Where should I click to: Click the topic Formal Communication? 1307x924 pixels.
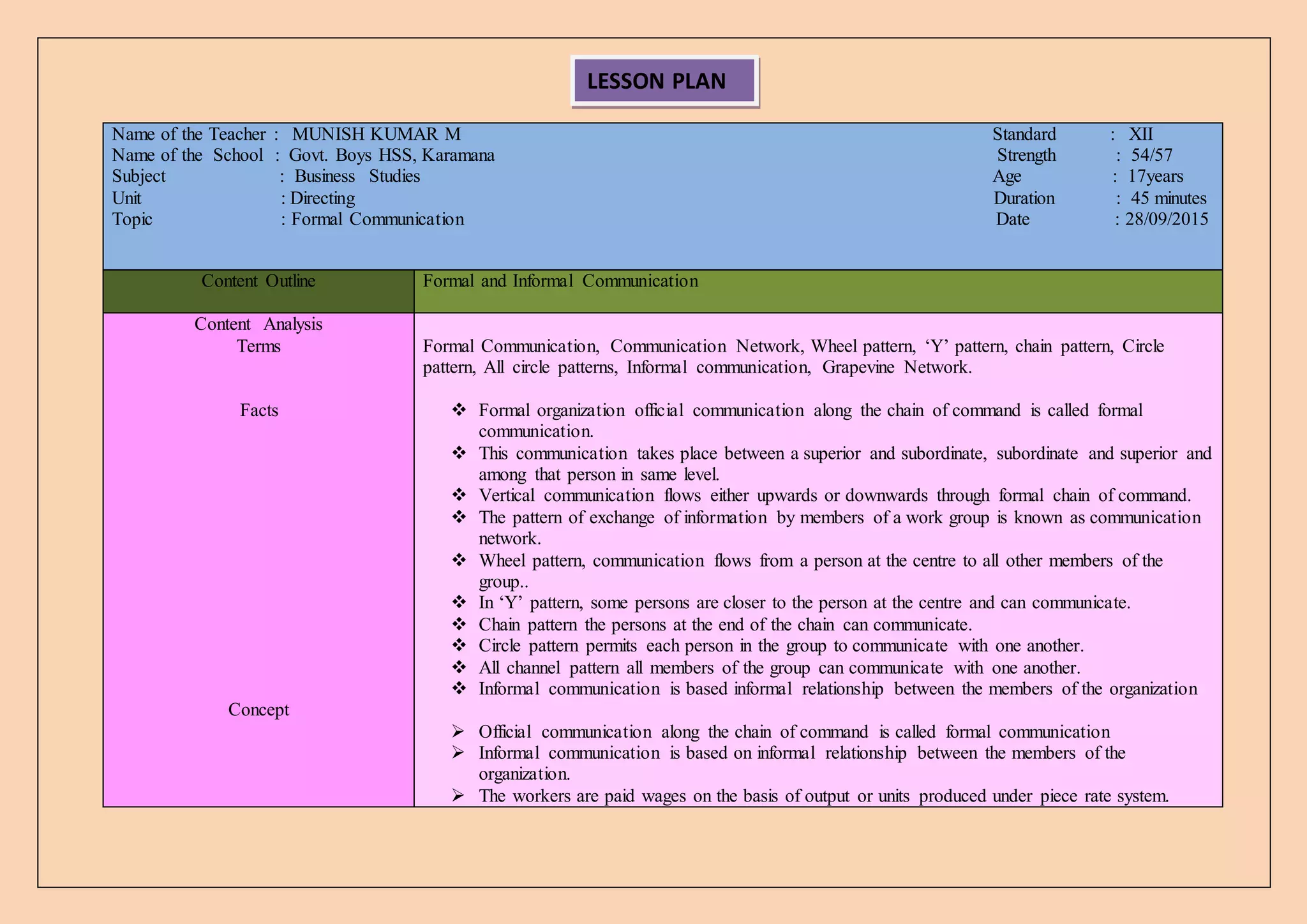point(377,219)
